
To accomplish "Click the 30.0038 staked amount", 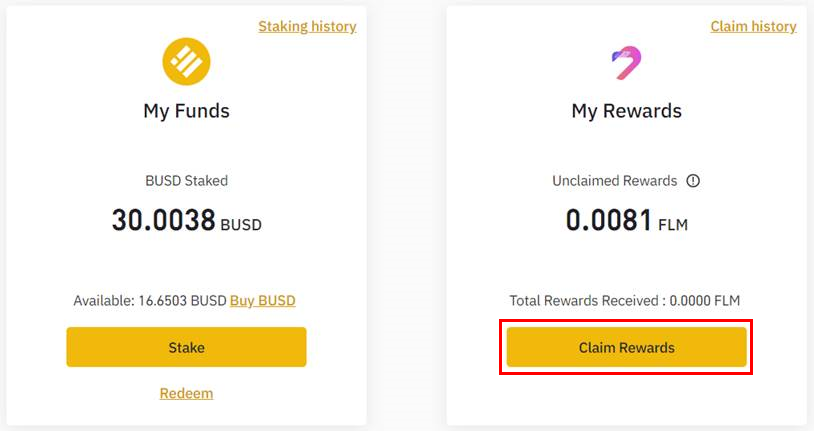I will click(164, 221).
